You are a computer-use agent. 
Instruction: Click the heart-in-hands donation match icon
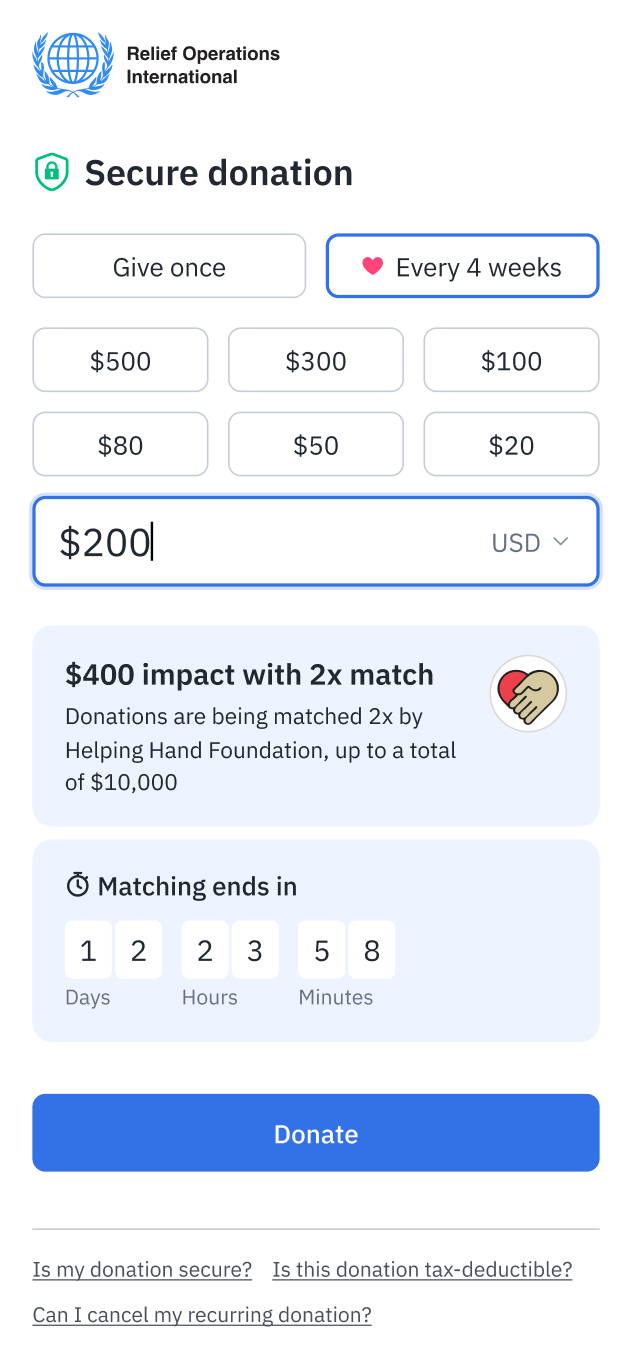click(527, 692)
